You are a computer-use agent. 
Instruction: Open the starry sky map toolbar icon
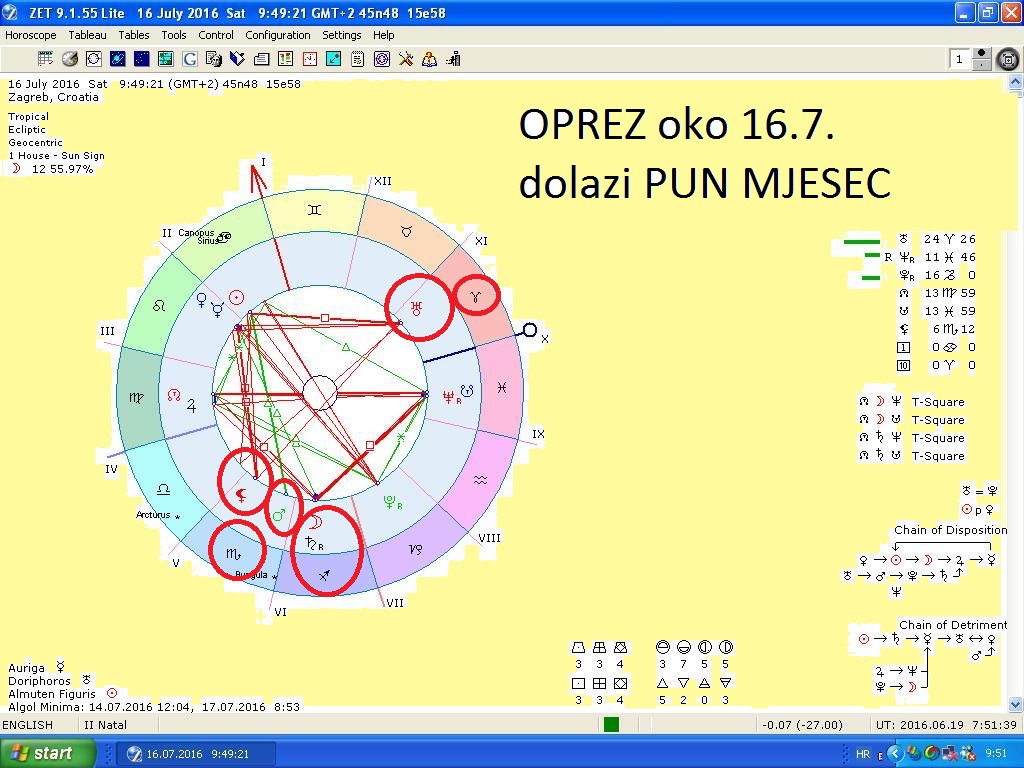(142, 59)
